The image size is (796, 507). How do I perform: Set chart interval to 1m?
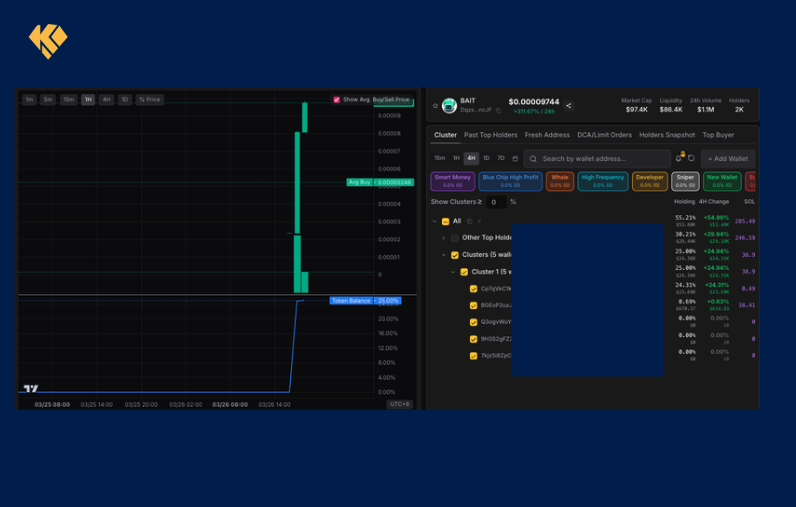click(x=29, y=99)
